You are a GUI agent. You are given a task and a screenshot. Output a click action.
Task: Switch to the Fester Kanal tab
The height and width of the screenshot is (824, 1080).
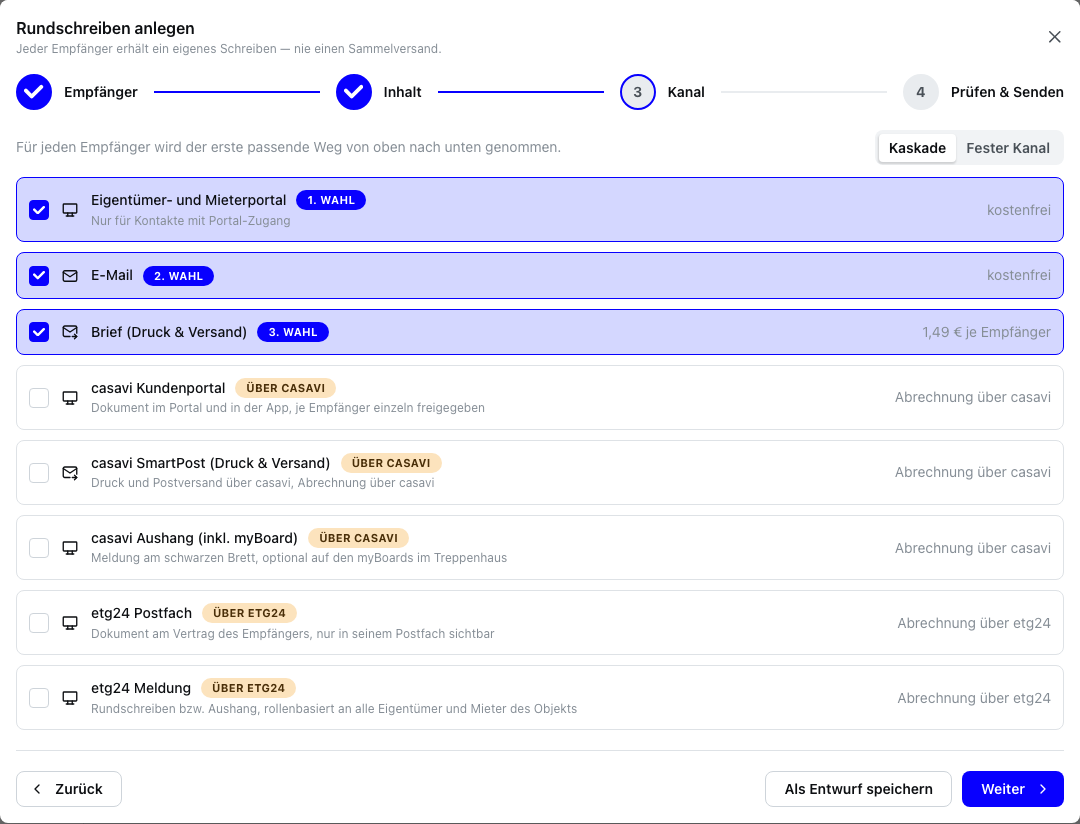pos(1008,148)
